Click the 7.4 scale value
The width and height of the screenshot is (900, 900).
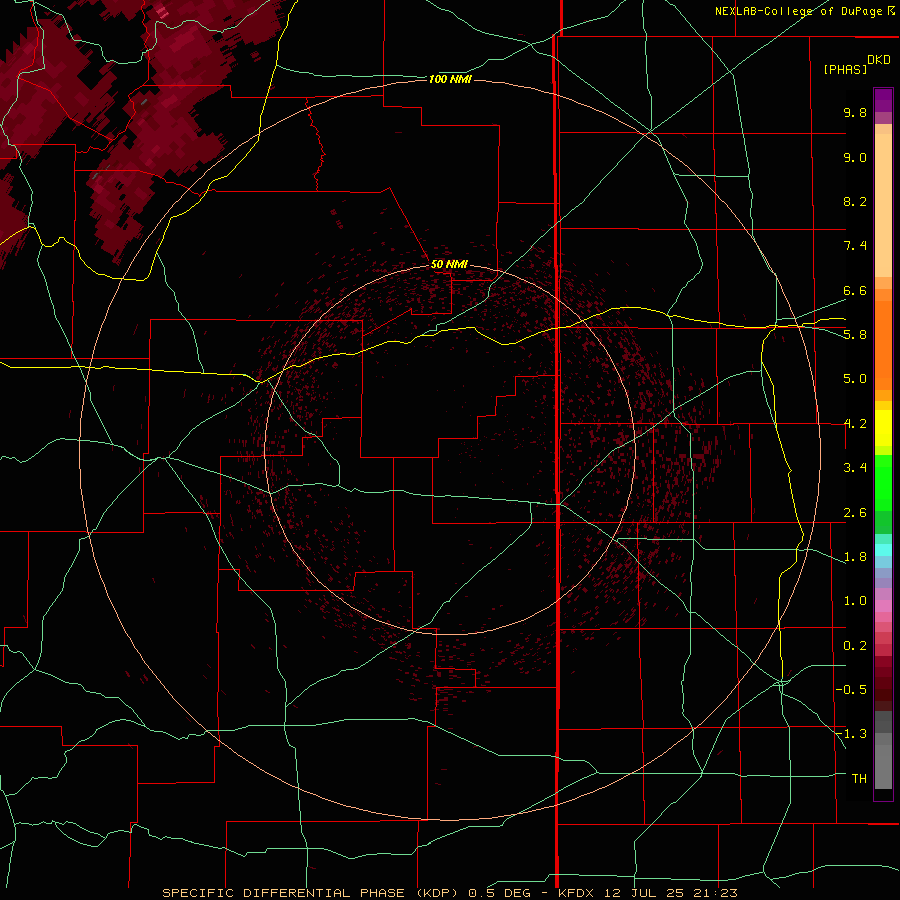tap(855, 246)
